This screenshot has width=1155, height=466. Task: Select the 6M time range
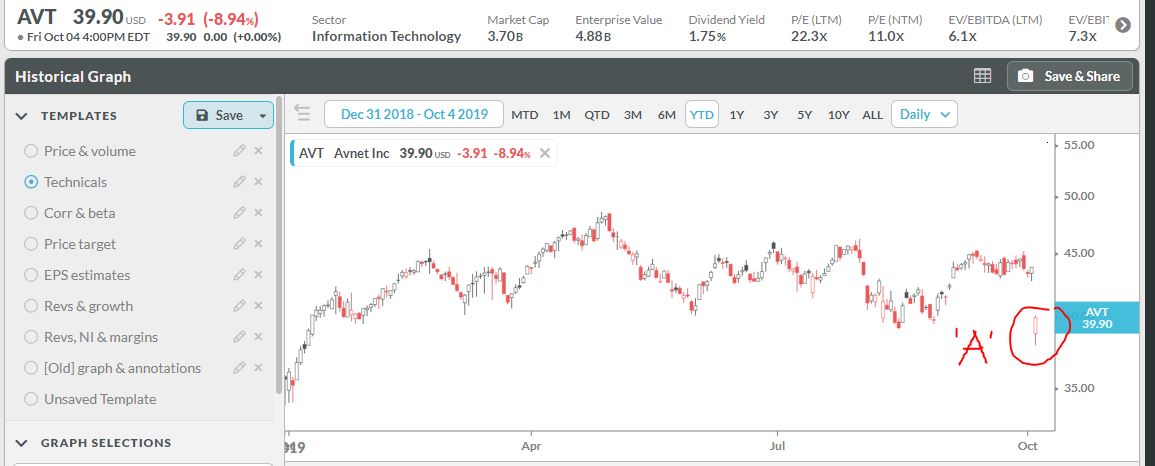pyautogui.click(x=667, y=114)
